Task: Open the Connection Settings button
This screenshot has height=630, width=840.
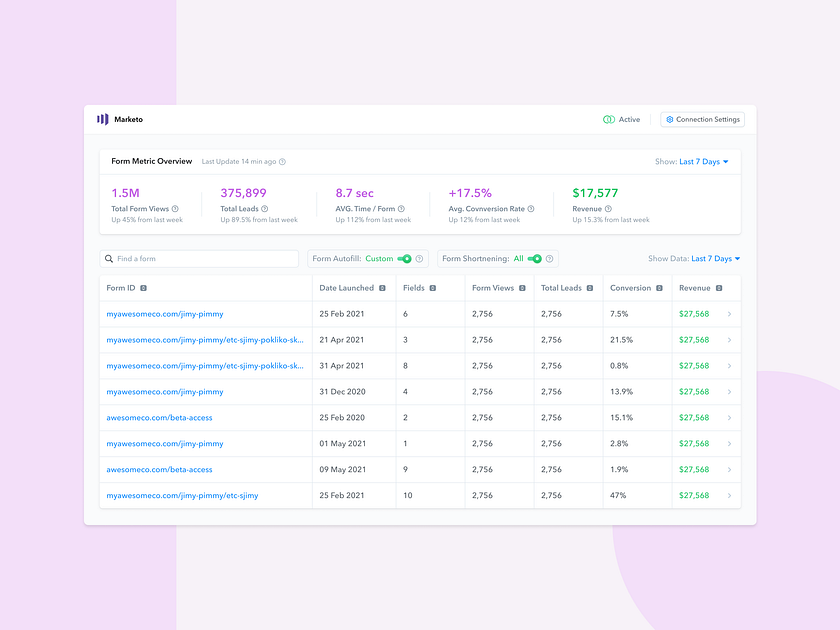Action: (702, 119)
